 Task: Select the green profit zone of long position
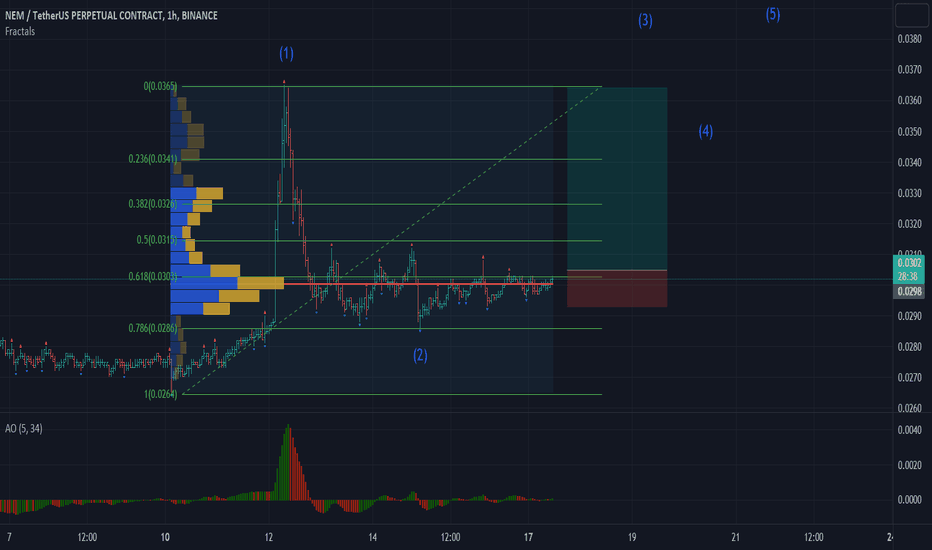point(617,178)
